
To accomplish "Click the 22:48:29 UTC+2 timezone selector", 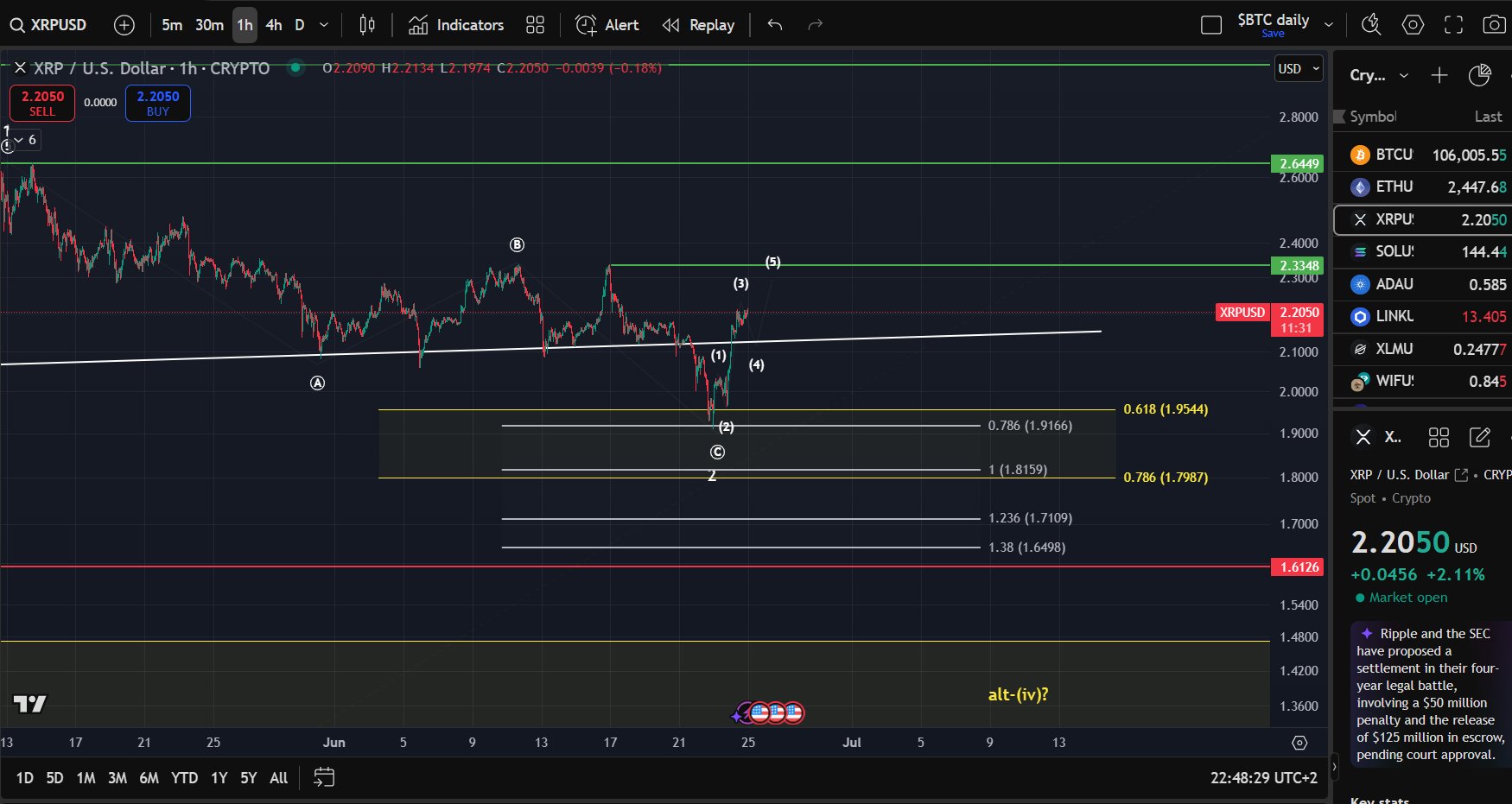I will pyautogui.click(x=1263, y=778).
